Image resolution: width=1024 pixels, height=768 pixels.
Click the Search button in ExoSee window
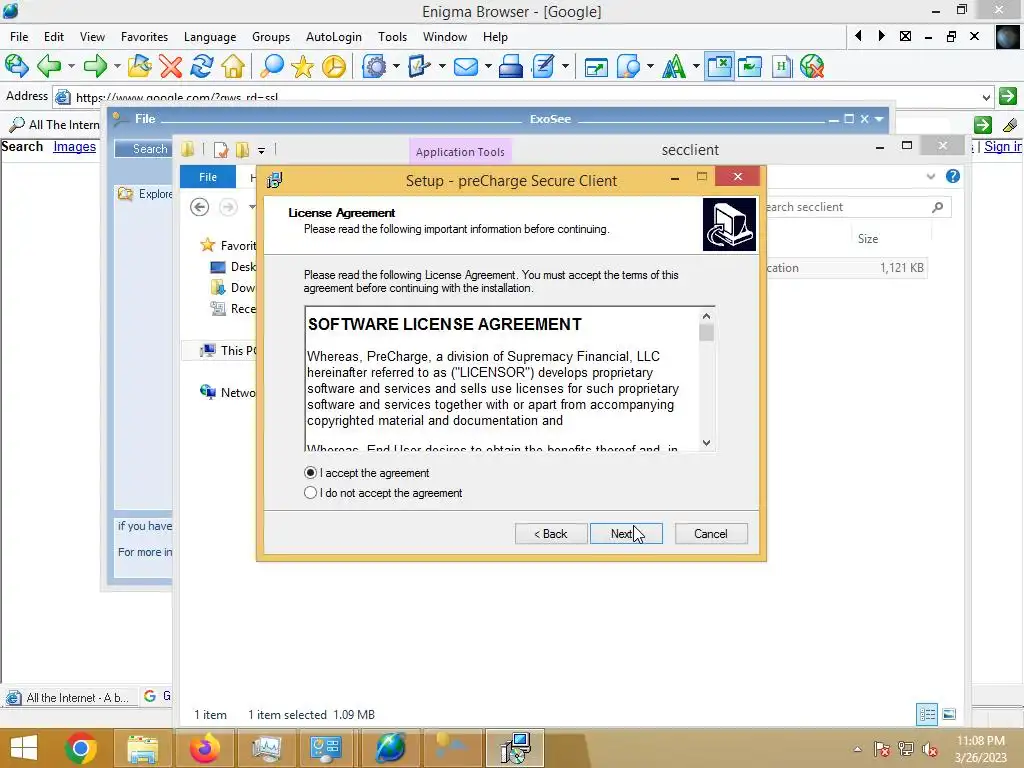tap(145, 149)
